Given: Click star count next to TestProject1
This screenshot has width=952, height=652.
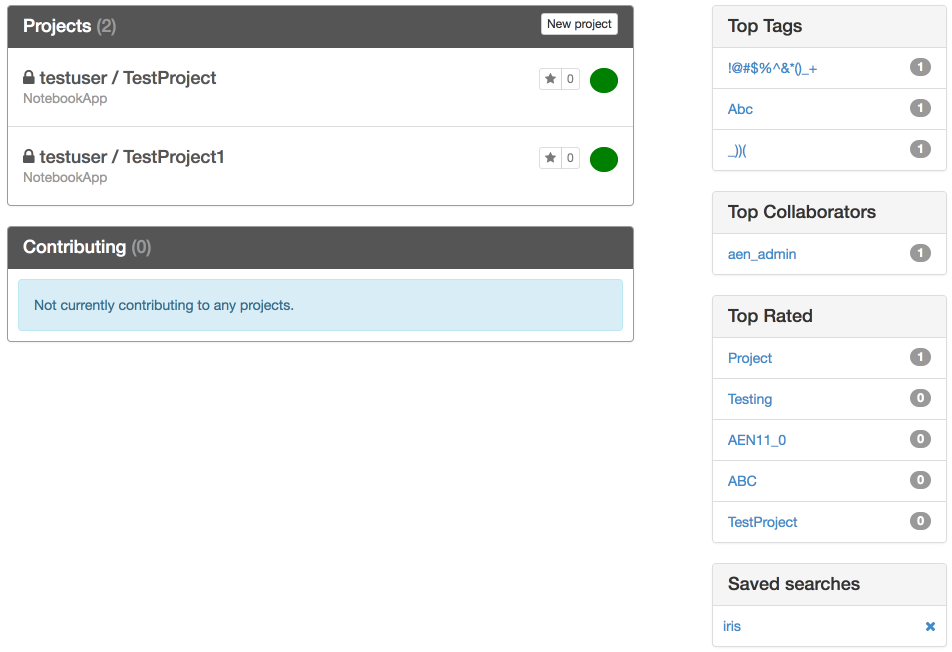Looking at the screenshot, I should 570,158.
